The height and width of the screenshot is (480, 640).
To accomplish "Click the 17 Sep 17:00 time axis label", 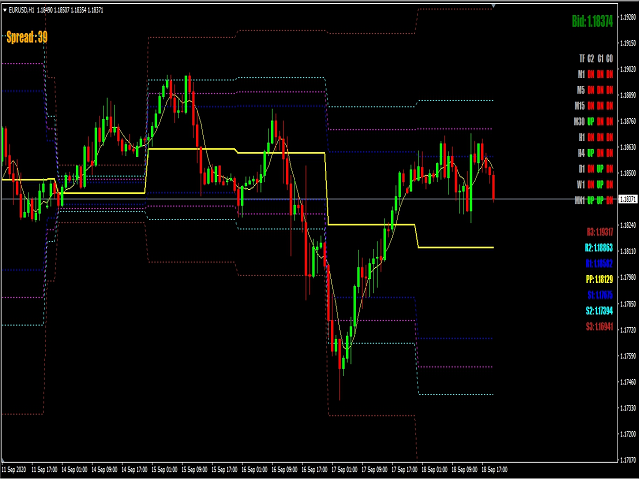I will point(404,470).
